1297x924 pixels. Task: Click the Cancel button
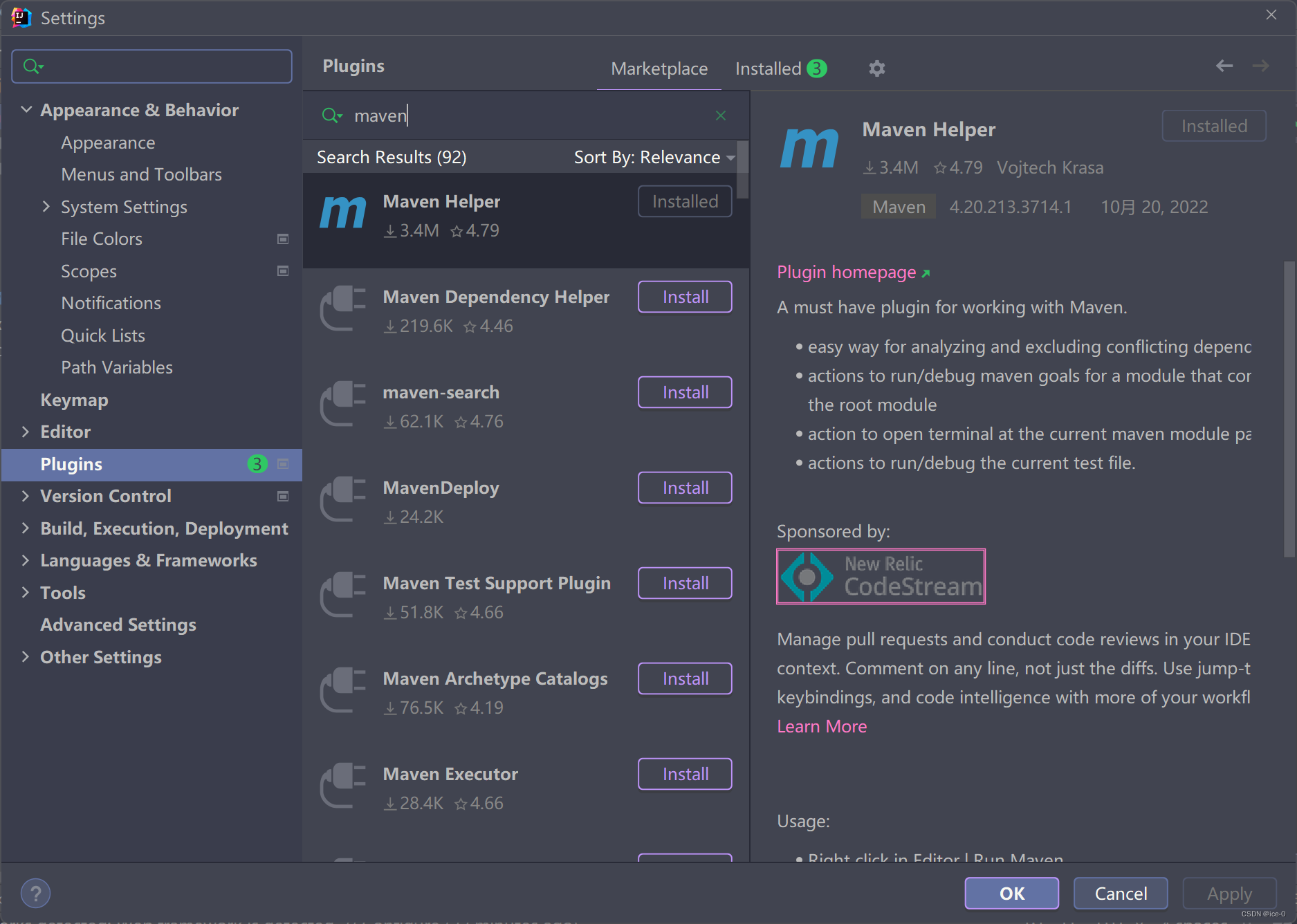[1121, 894]
